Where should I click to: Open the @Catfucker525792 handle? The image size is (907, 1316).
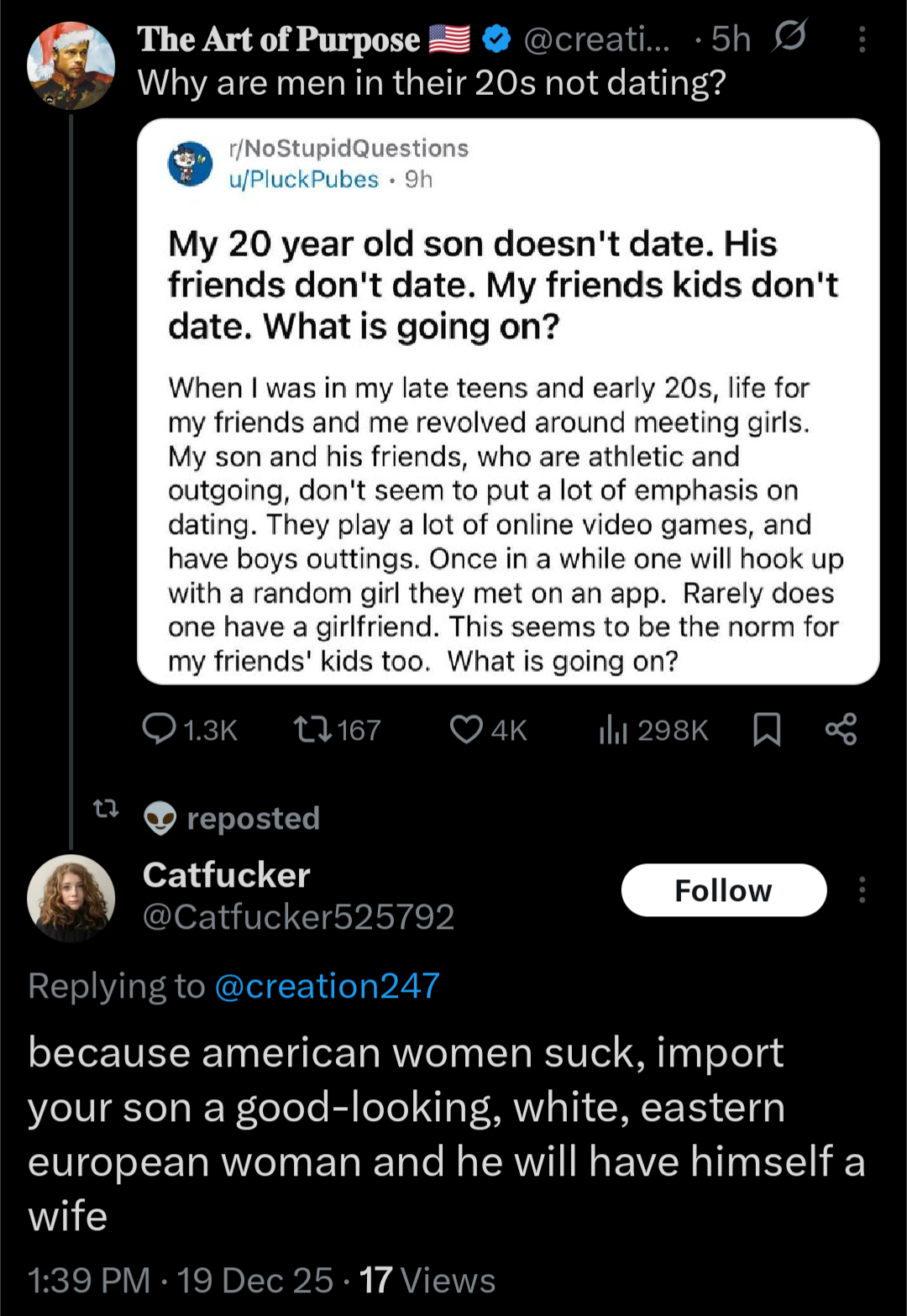(298, 917)
